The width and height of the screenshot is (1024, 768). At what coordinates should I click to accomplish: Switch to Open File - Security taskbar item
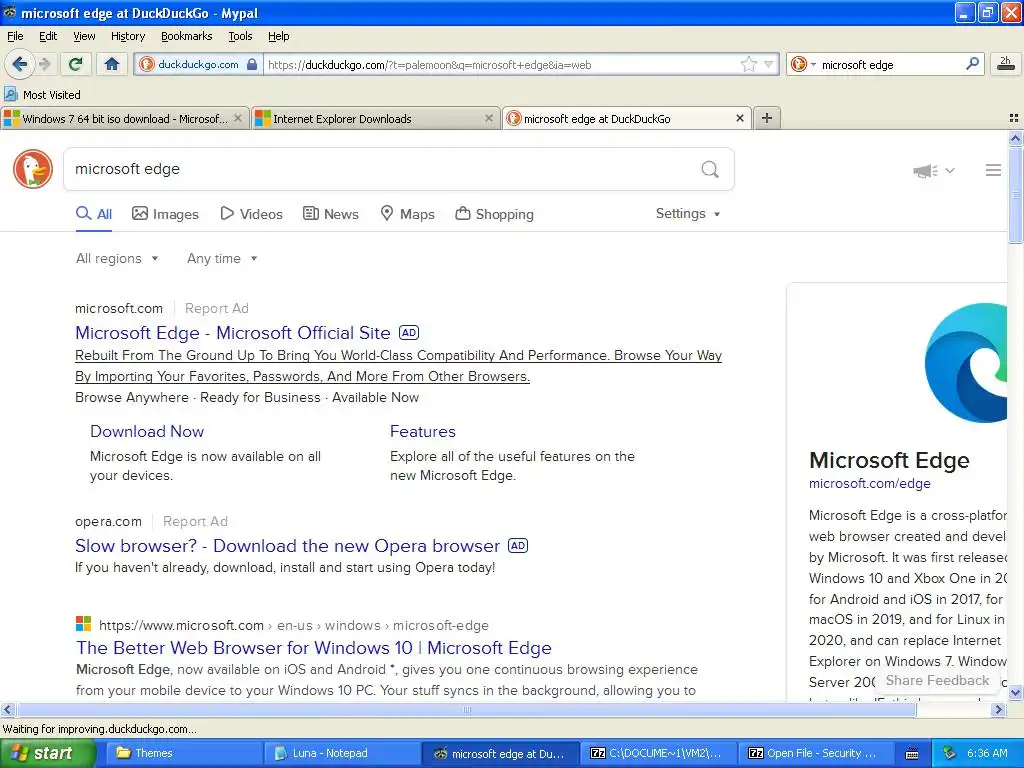816,753
